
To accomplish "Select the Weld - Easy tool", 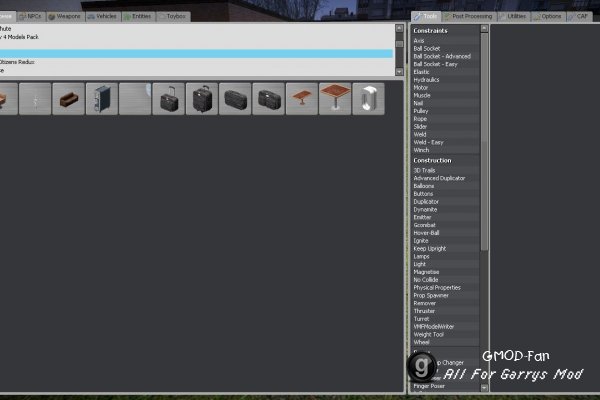I will click(x=445, y=142).
